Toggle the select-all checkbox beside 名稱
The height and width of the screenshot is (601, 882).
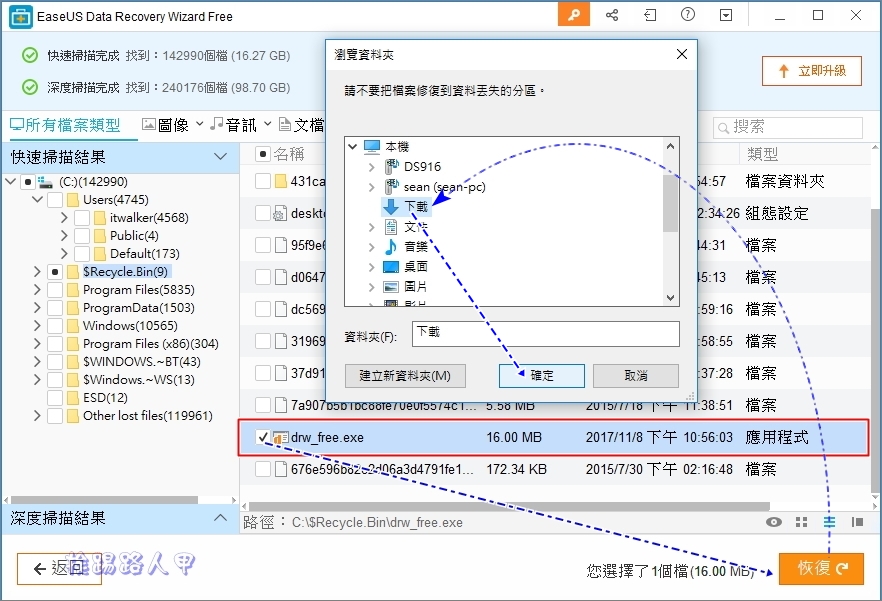tap(263, 154)
